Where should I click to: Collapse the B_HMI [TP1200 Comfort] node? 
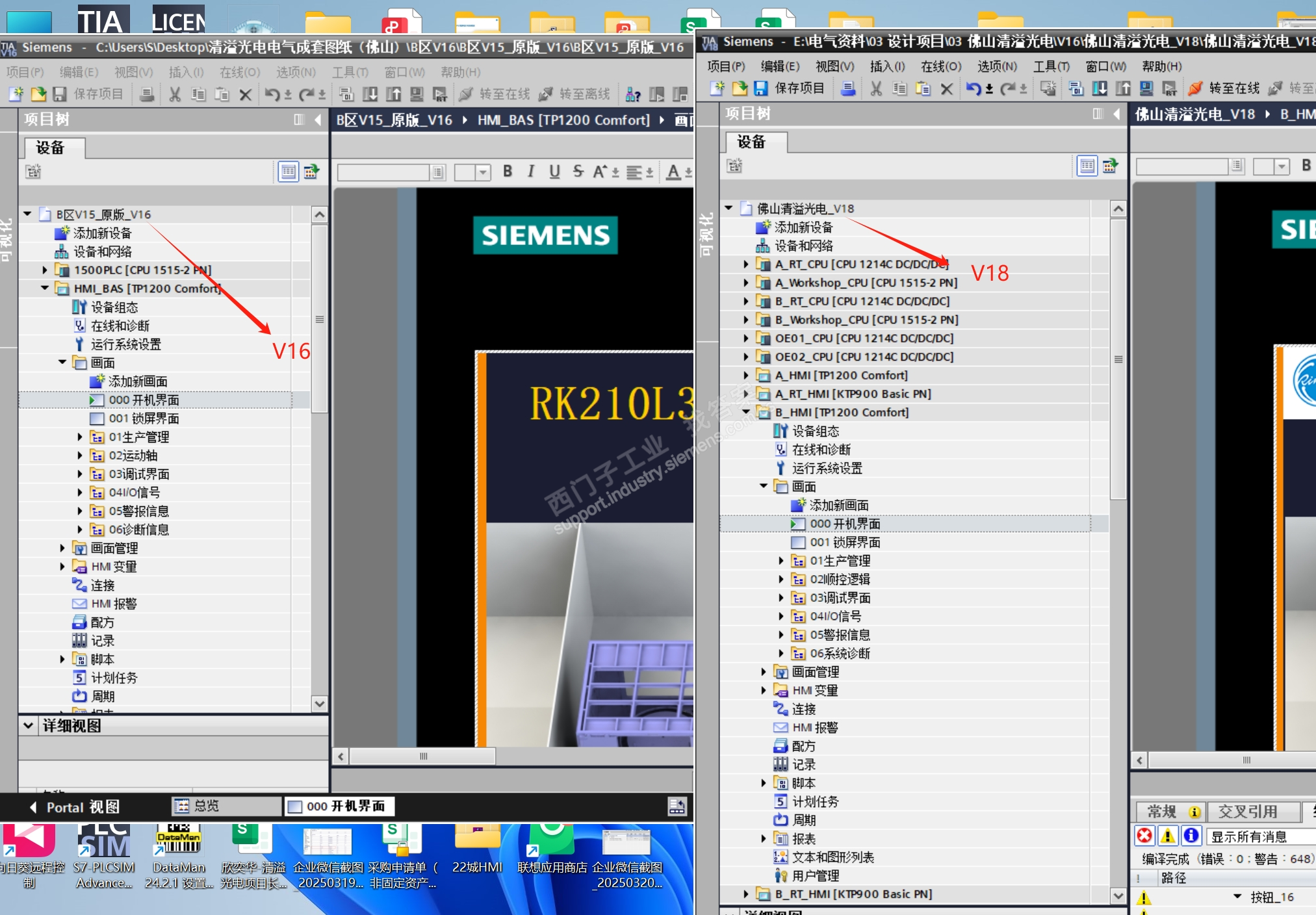[x=746, y=413]
